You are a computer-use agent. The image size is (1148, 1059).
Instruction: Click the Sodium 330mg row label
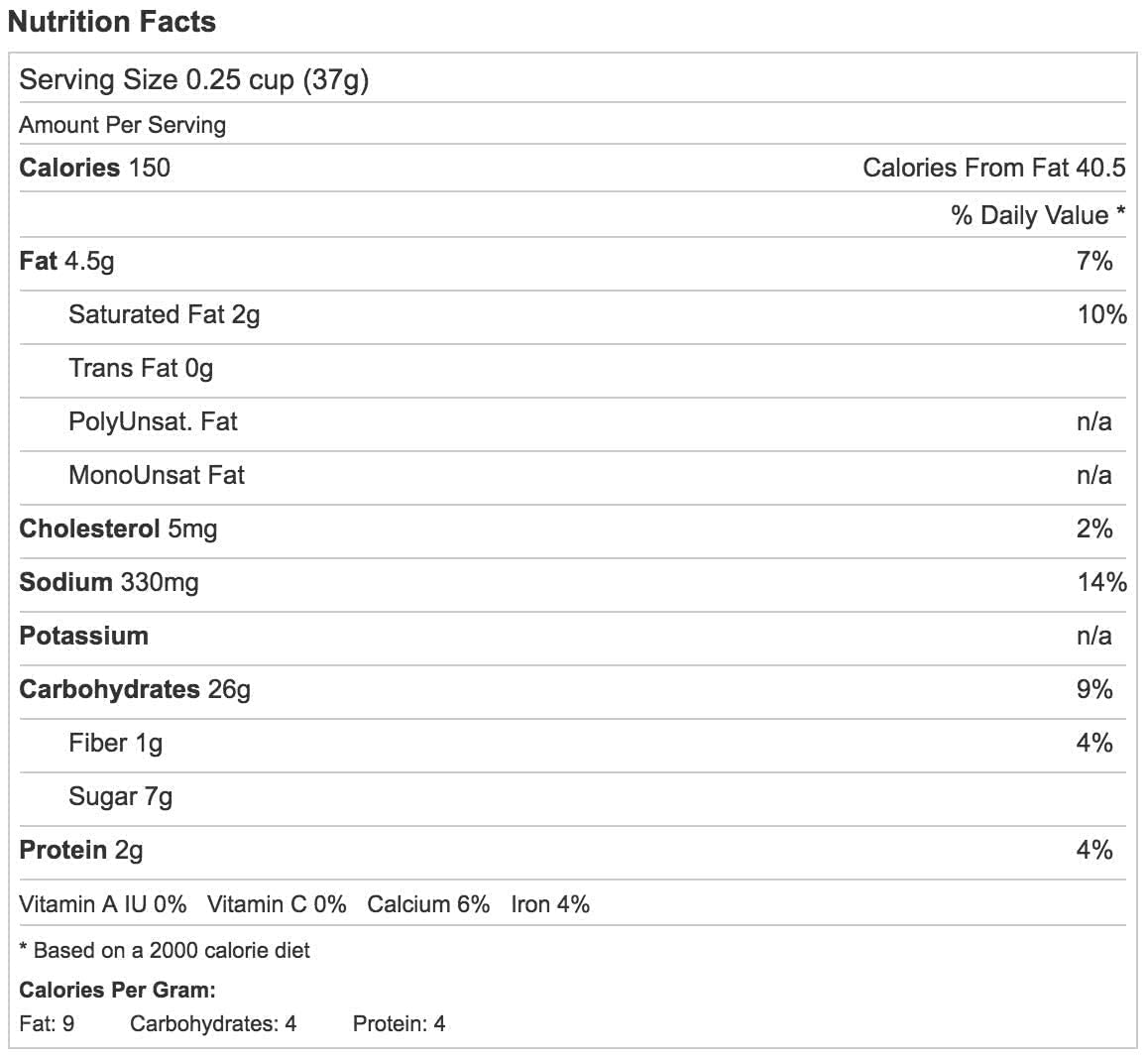tap(109, 582)
